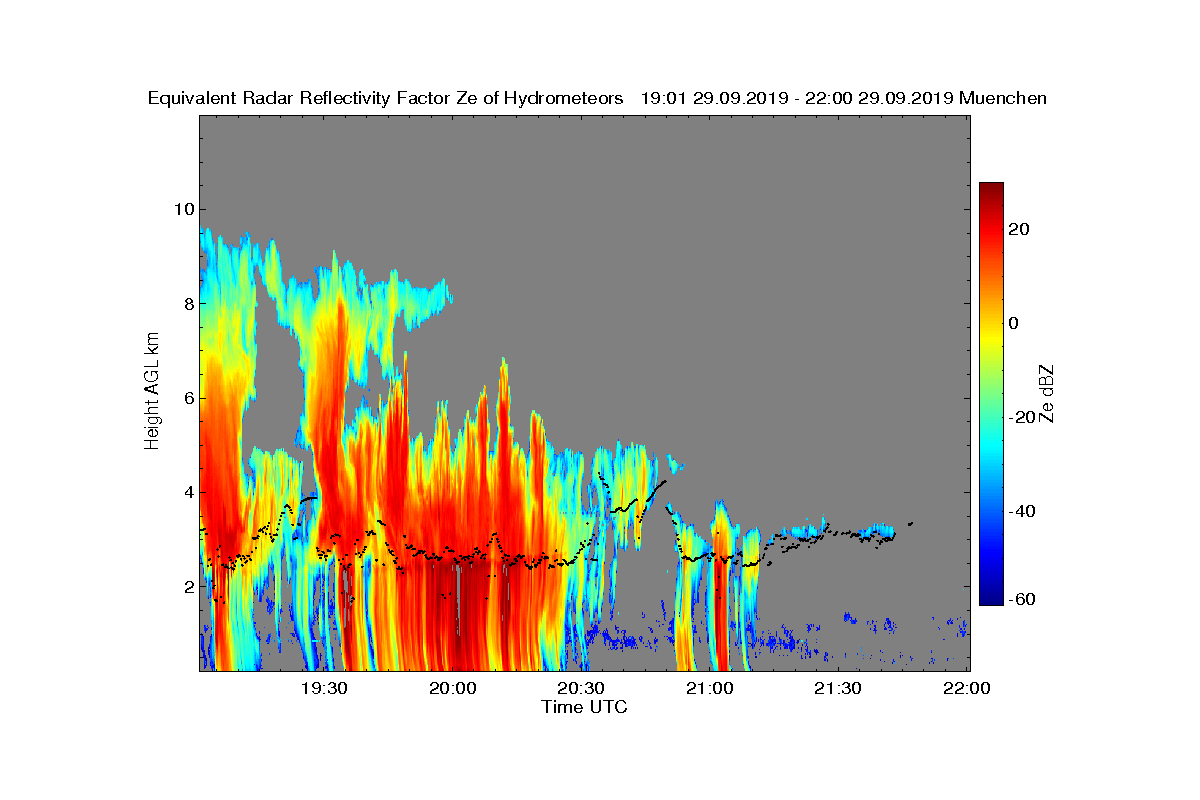Click the Ze dBZ color scale bar
This screenshot has height=800, width=1200.
point(991,394)
